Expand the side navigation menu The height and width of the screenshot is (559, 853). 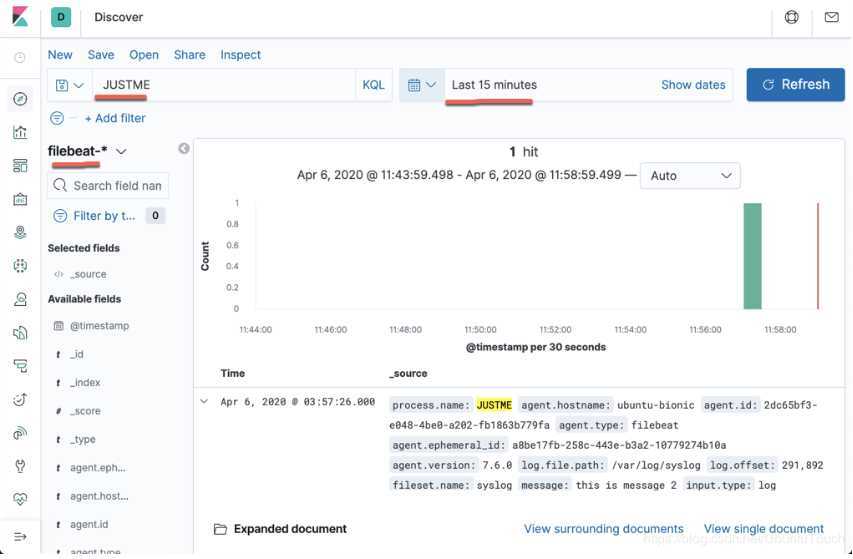point(20,537)
